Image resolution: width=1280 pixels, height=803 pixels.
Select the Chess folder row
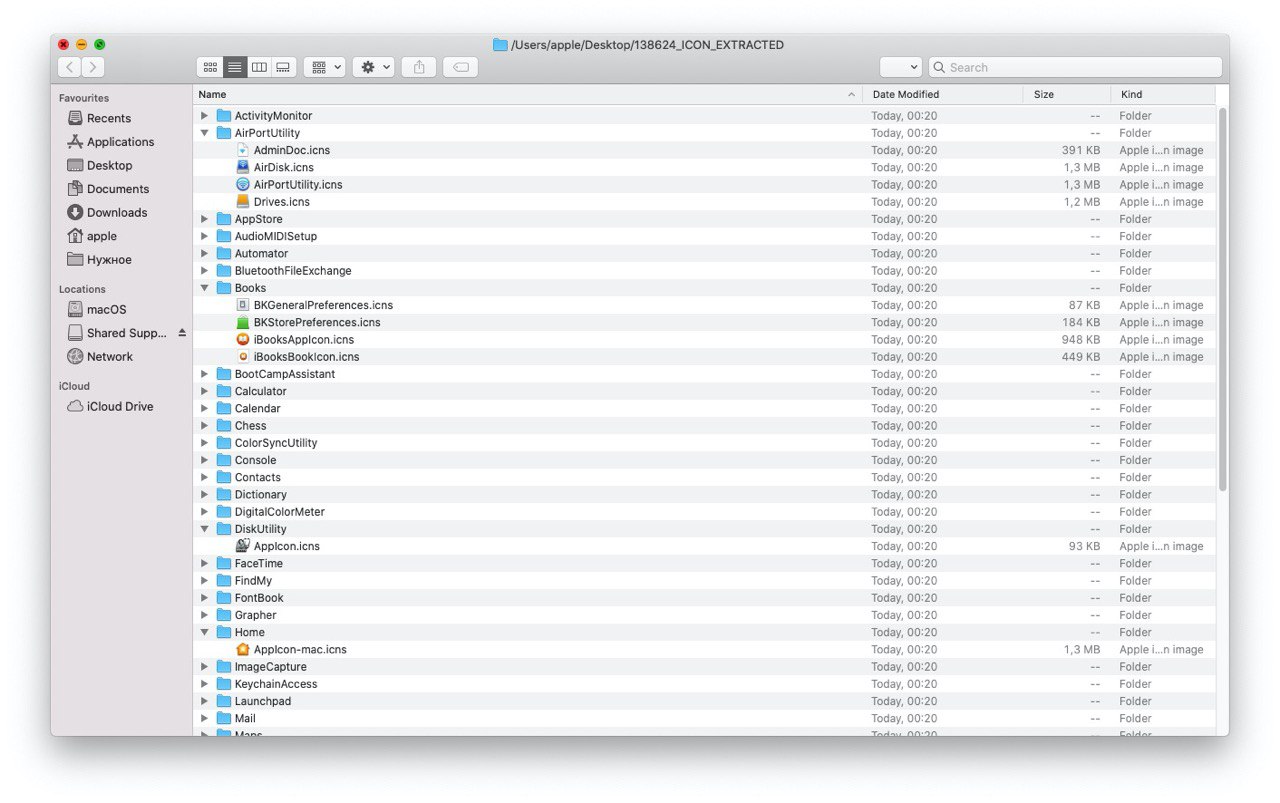click(704, 425)
